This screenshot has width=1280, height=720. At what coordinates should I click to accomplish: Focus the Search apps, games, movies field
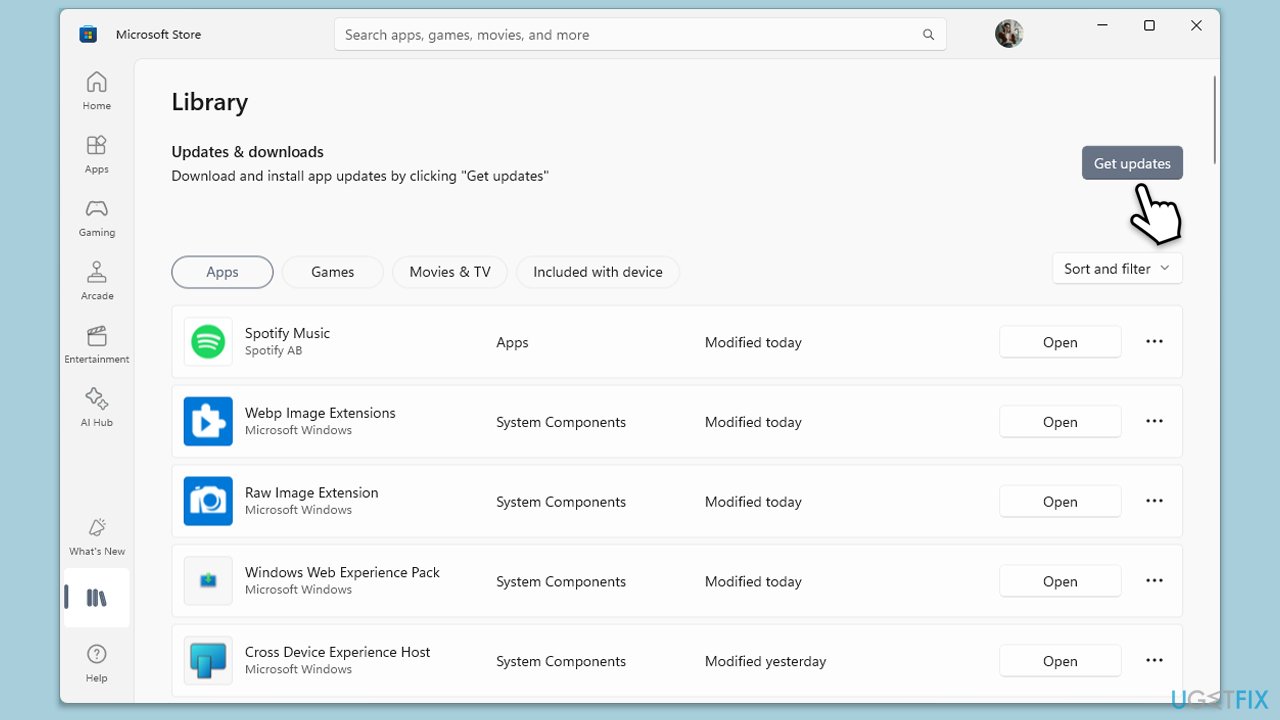pos(640,35)
